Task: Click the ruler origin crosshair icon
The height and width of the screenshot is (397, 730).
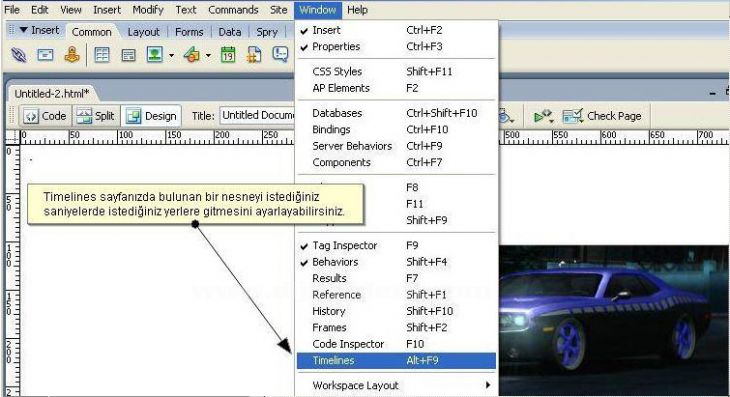Action: click(12, 137)
